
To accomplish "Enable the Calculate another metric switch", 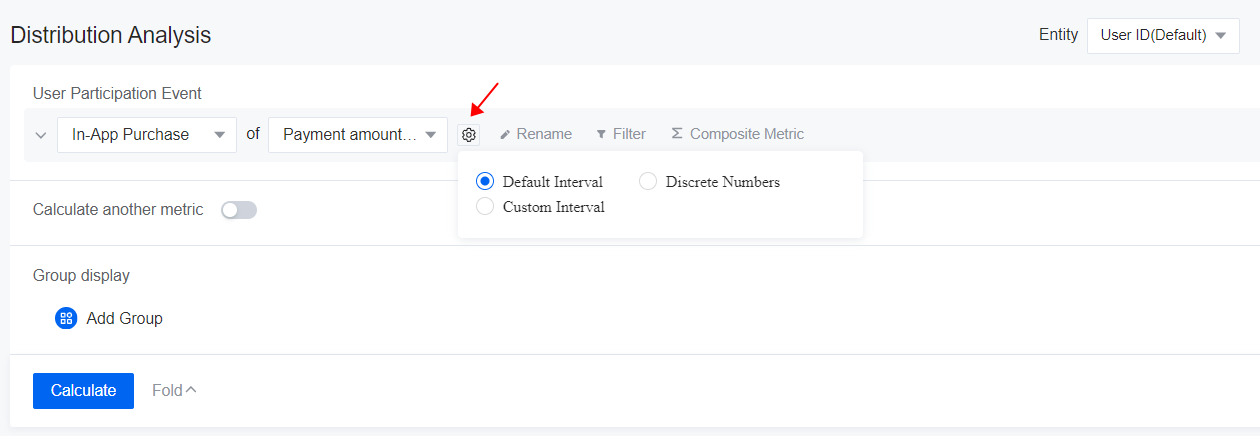I will [x=239, y=210].
